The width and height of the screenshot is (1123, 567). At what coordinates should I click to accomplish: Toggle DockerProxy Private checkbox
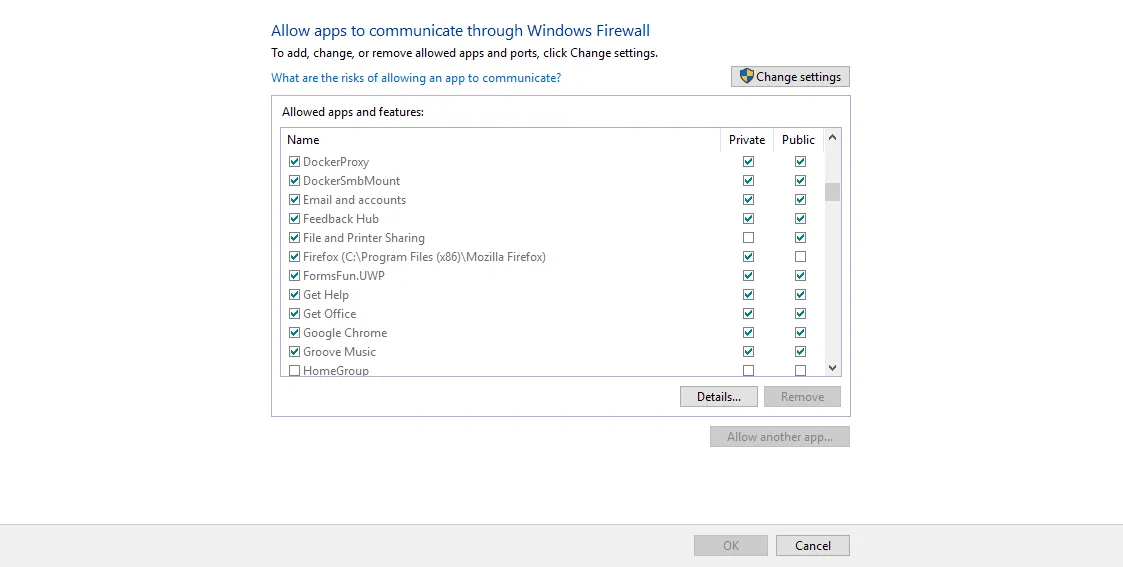(x=748, y=162)
